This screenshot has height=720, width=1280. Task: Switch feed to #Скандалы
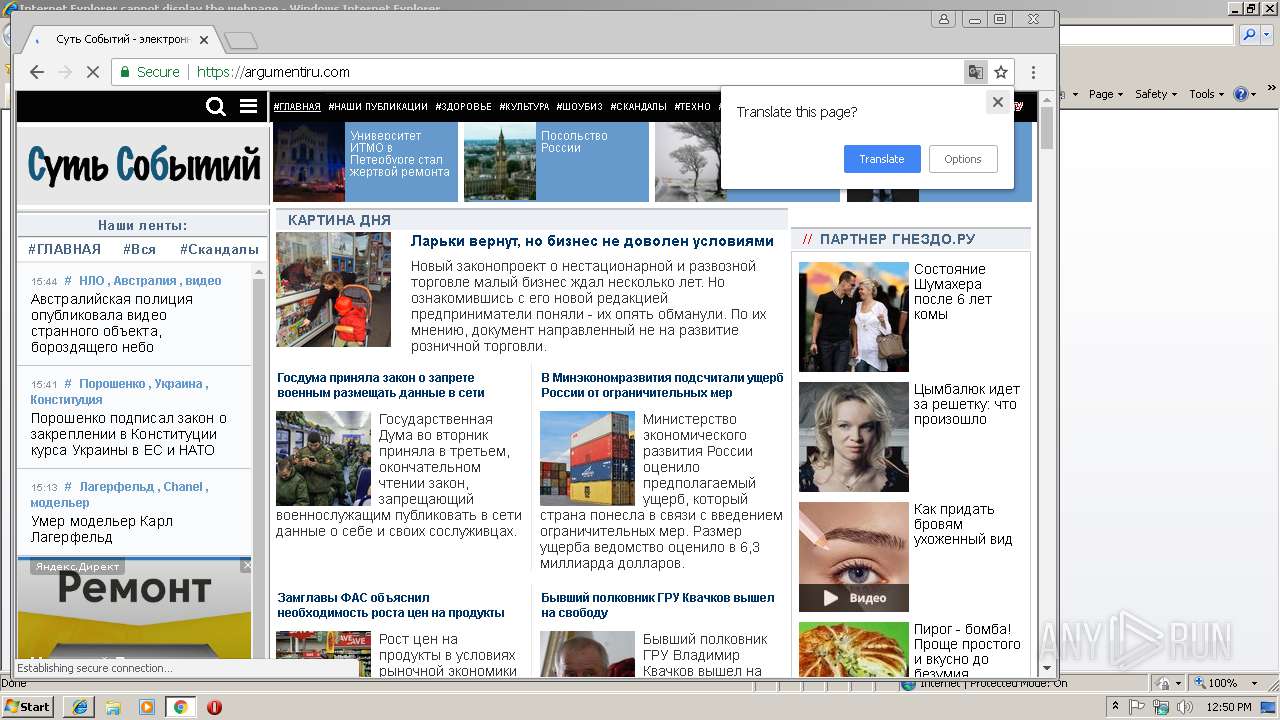click(219, 249)
